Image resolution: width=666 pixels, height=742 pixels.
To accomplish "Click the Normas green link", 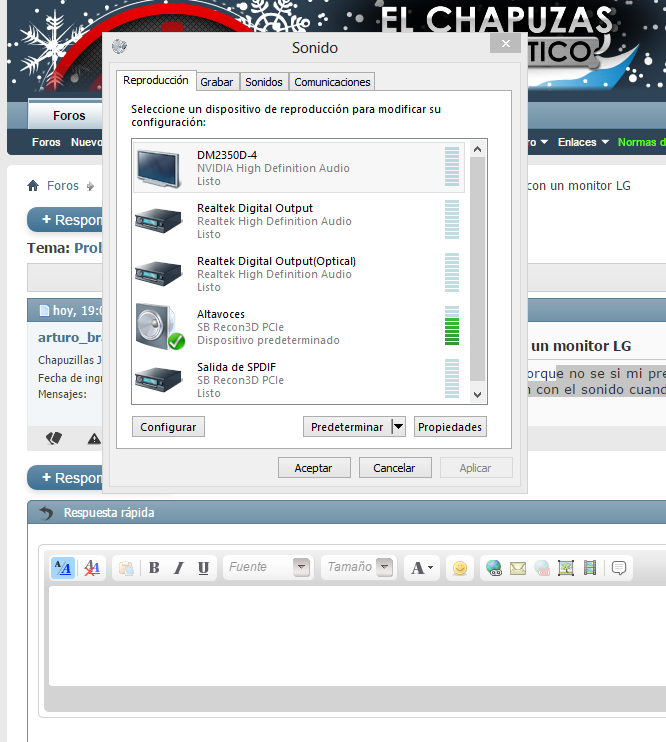I will (642, 142).
